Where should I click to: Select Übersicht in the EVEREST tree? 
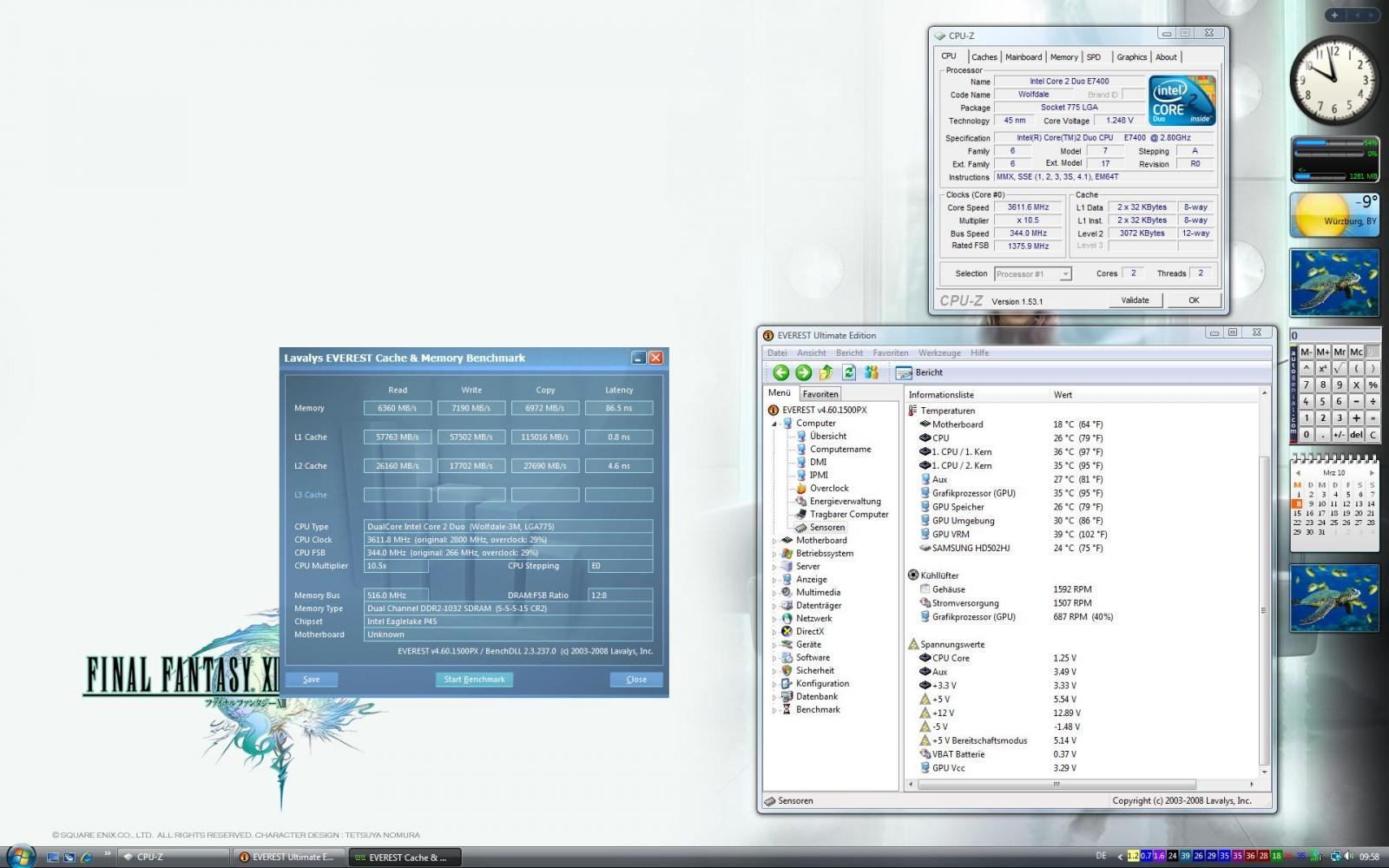(x=827, y=436)
